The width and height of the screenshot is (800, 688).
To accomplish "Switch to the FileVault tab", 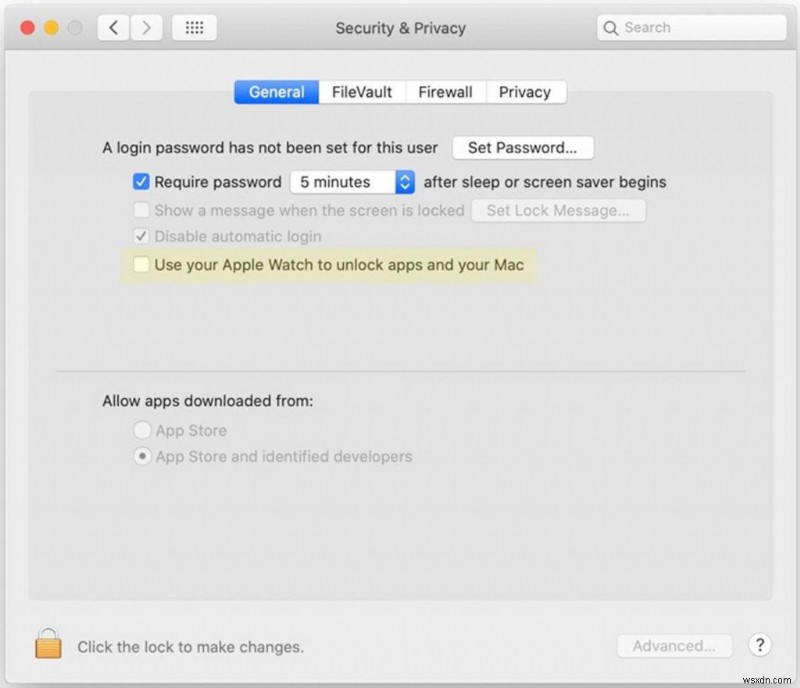I will pos(361,91).
